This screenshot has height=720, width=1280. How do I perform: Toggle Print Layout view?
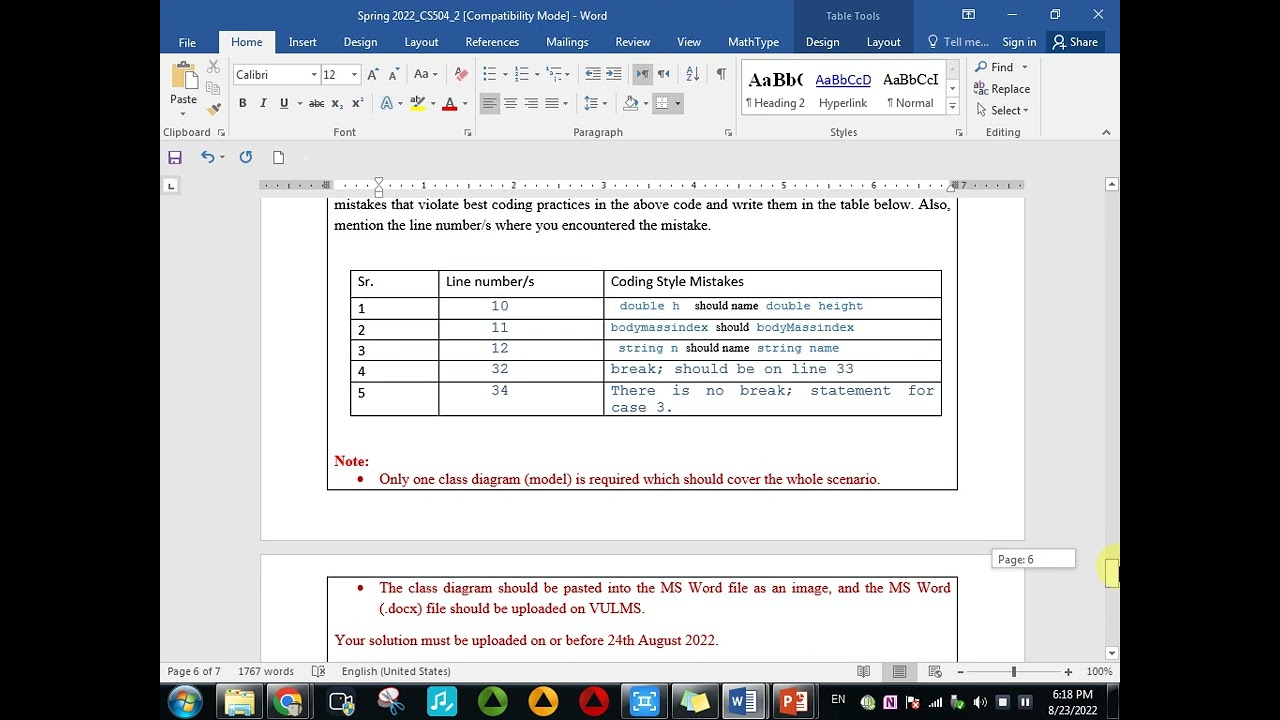[899, 671]
